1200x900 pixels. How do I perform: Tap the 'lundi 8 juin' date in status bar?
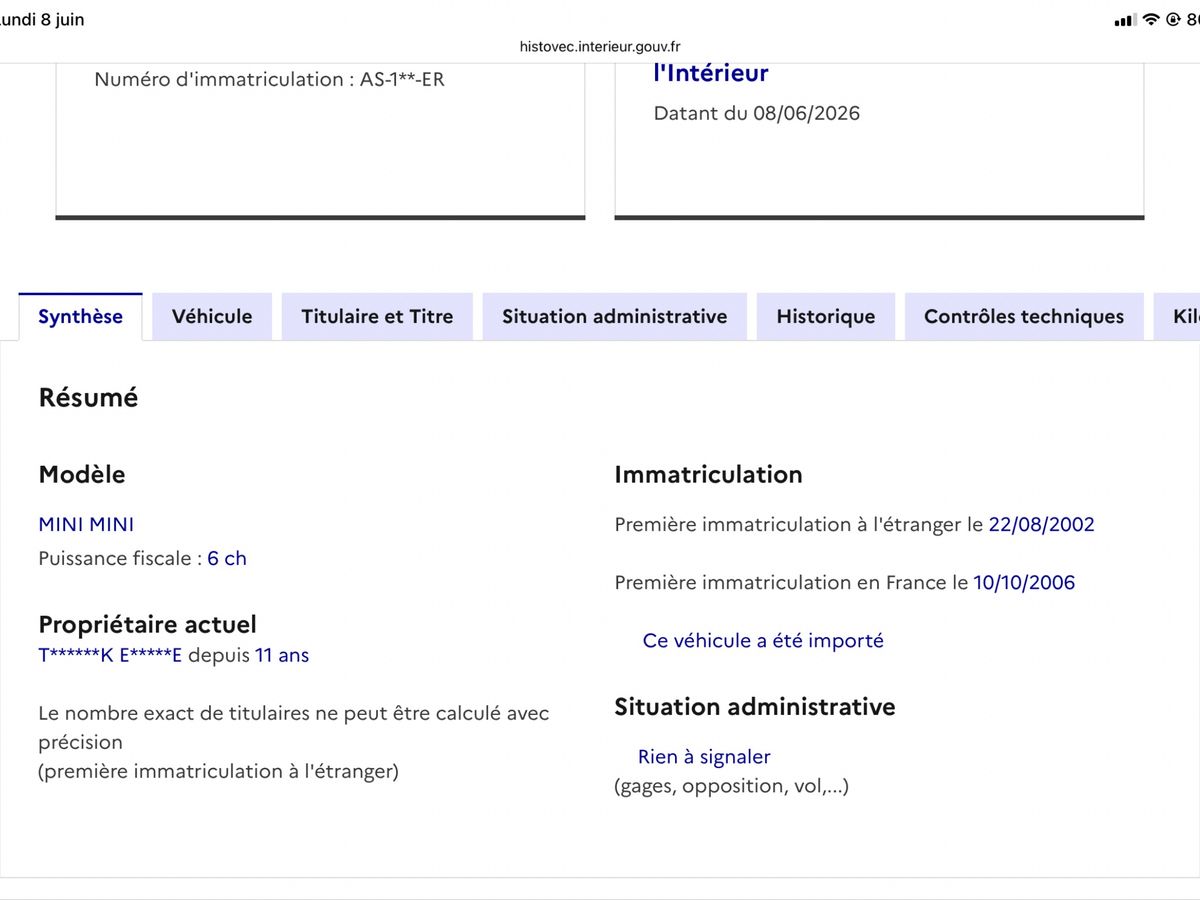click(42, 20)
